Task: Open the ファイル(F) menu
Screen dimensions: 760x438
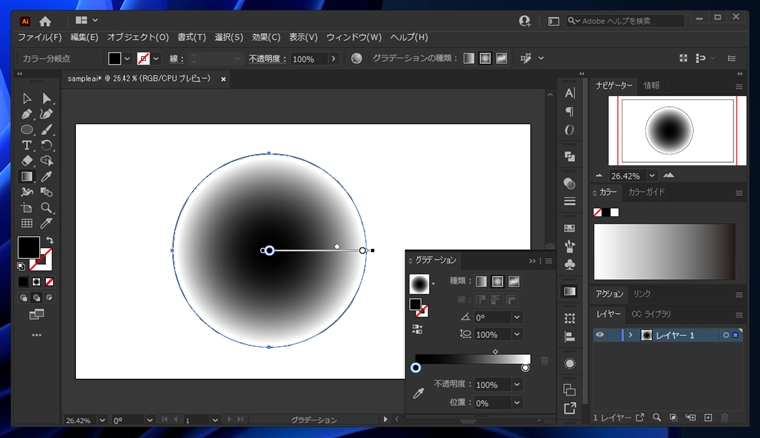Action: click(x=40, y=37)
